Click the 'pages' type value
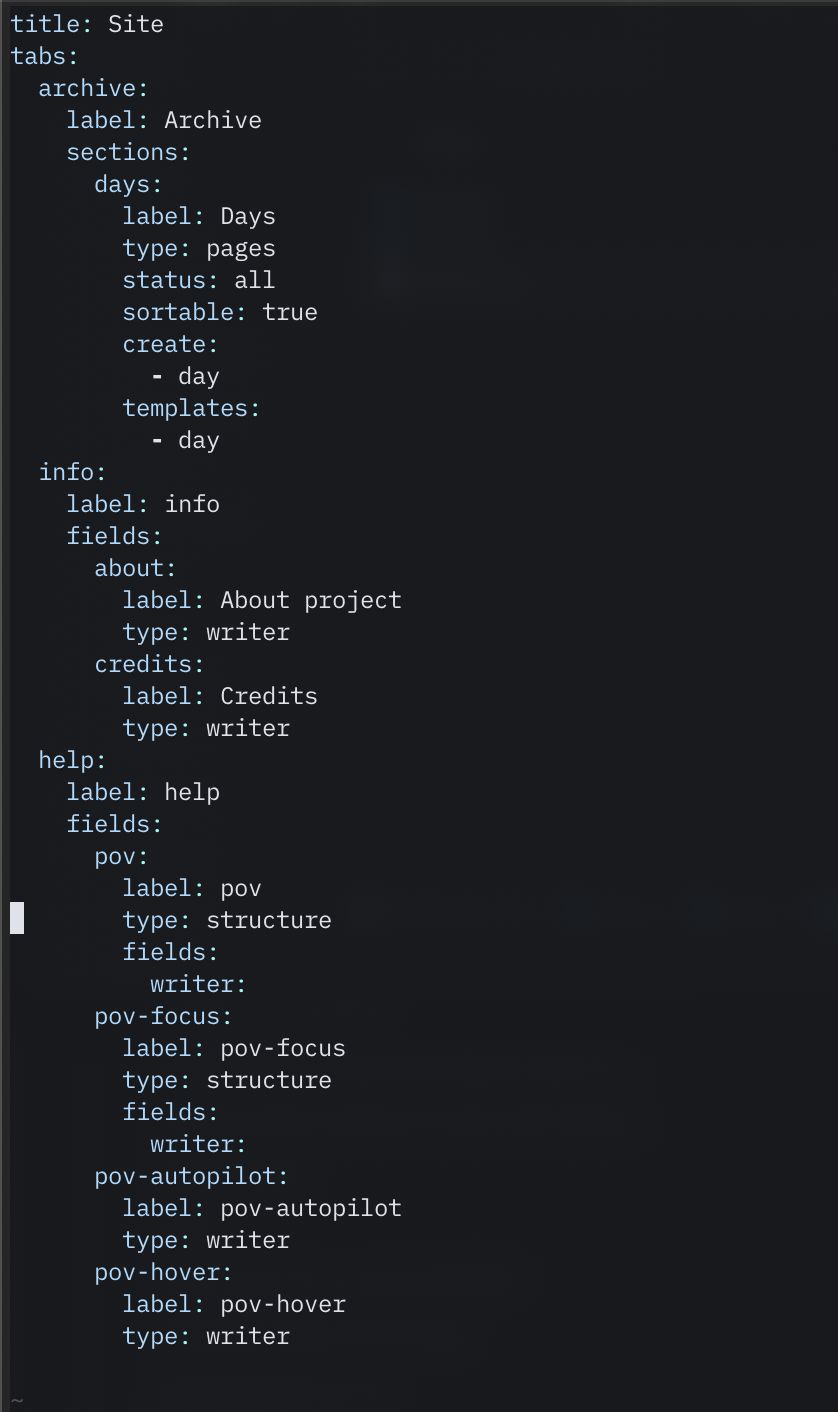 [241, 248]
